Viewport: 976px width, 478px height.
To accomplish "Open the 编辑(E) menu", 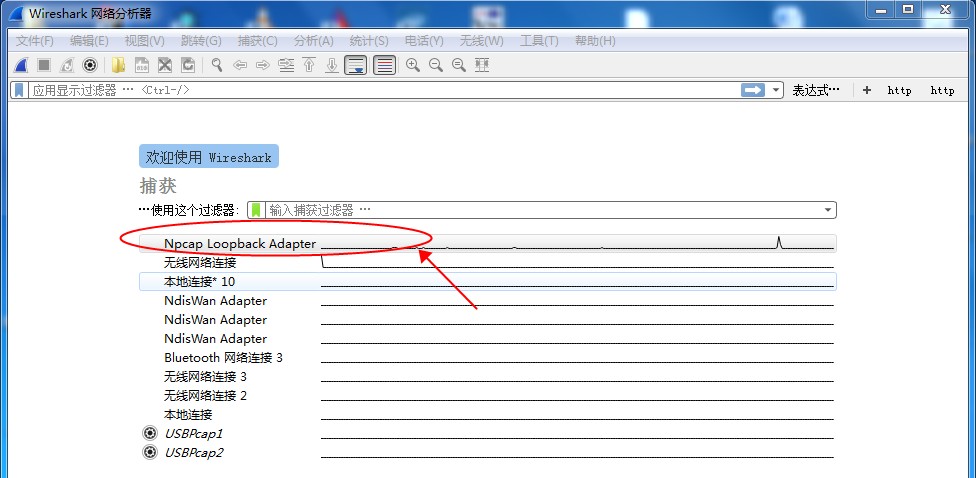I will (89, 40).
